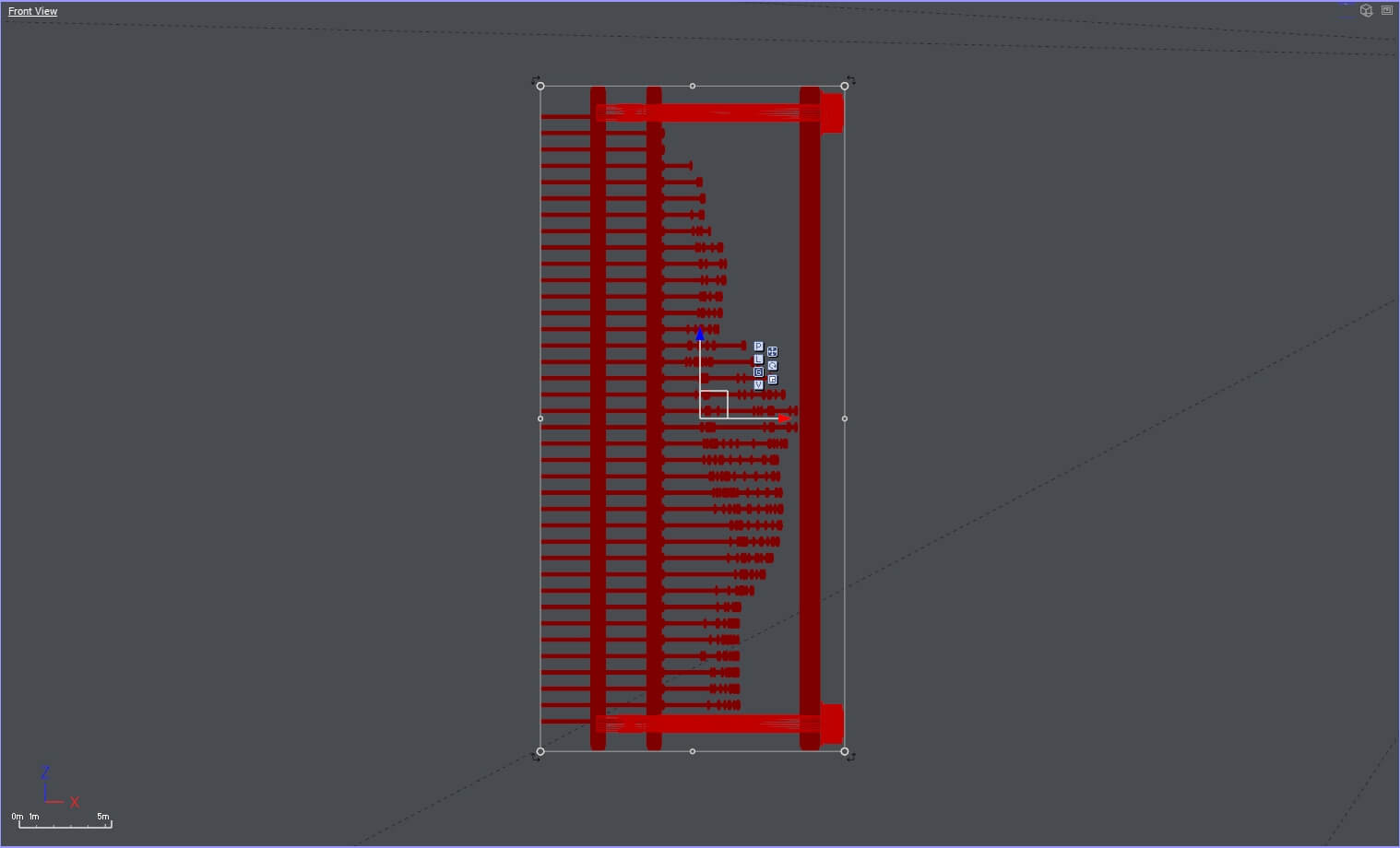Select the nested-squares scale icon on the gizmo
This screenshot has height=848, width=1400.
click(x=773, y=380)
